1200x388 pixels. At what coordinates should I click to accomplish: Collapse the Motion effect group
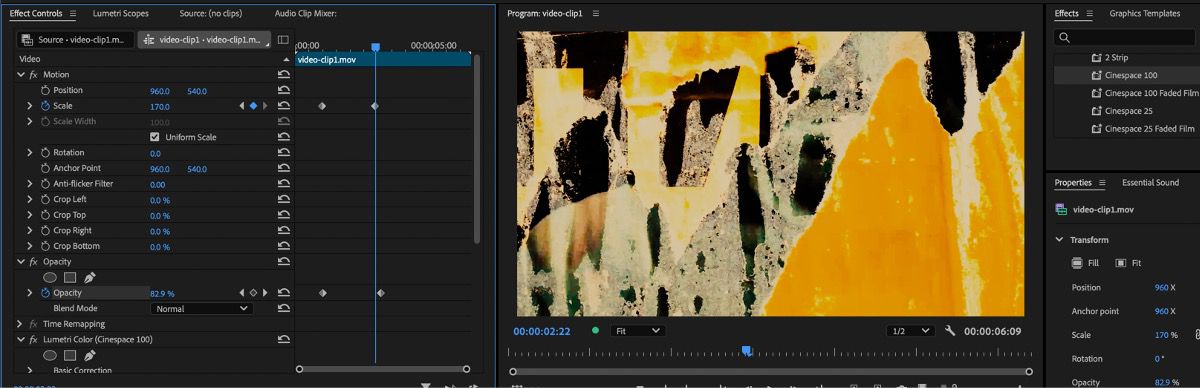point(20,75)
